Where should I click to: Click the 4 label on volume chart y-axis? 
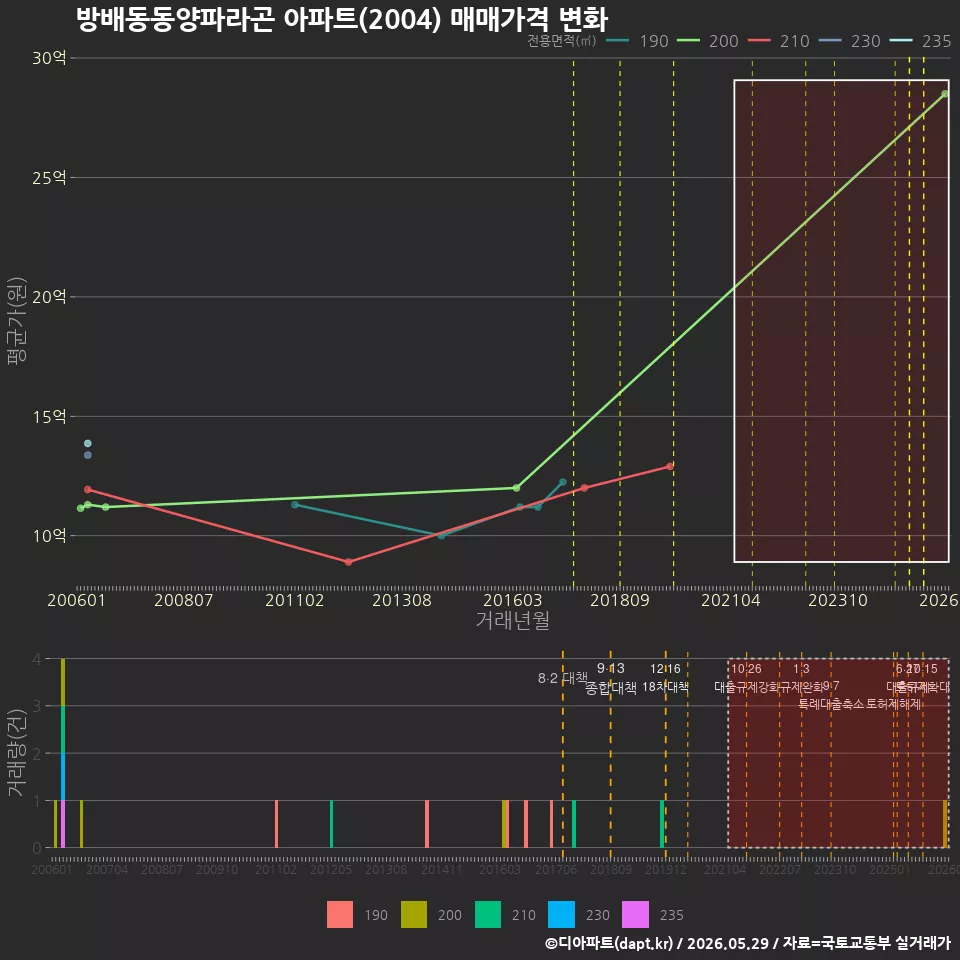pyautogui.click(x=37, y=659)
